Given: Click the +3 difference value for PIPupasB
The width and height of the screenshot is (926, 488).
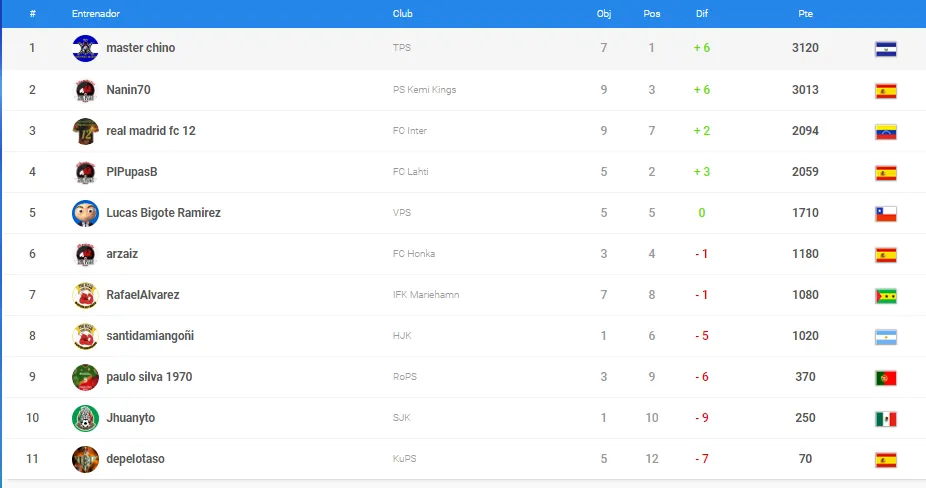Looking at the screenshot, I should [702, 172].
